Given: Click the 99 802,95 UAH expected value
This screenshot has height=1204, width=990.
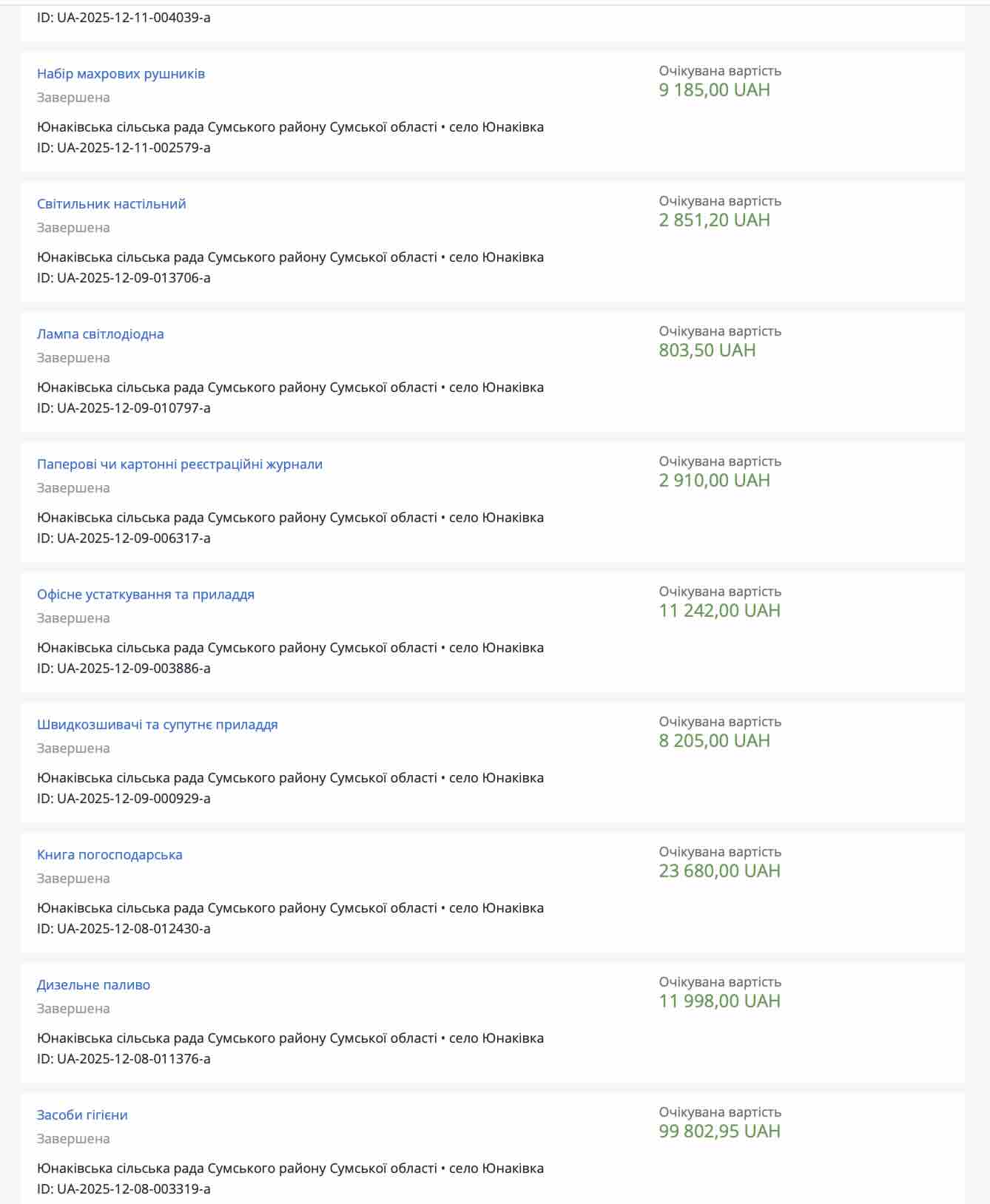Looking at the screenshot, I should [719, 1132].
